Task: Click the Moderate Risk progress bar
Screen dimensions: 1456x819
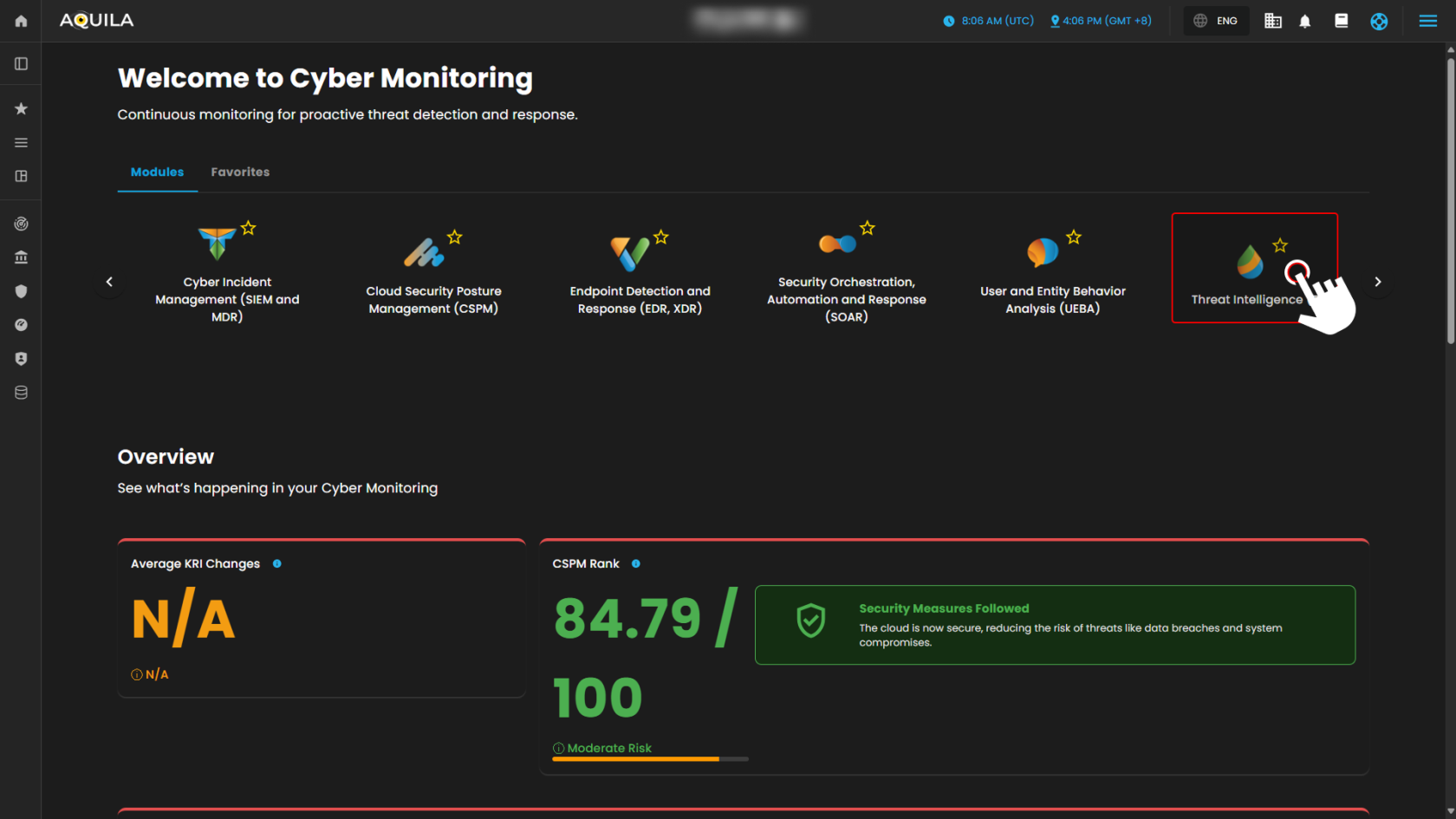Action: 650,758
